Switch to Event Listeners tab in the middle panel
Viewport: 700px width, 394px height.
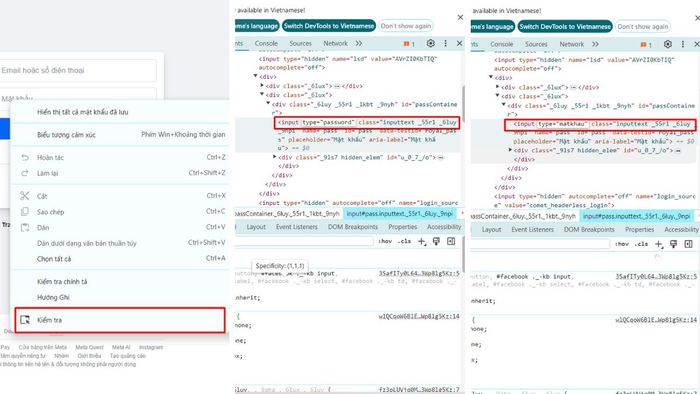[296, 227]
